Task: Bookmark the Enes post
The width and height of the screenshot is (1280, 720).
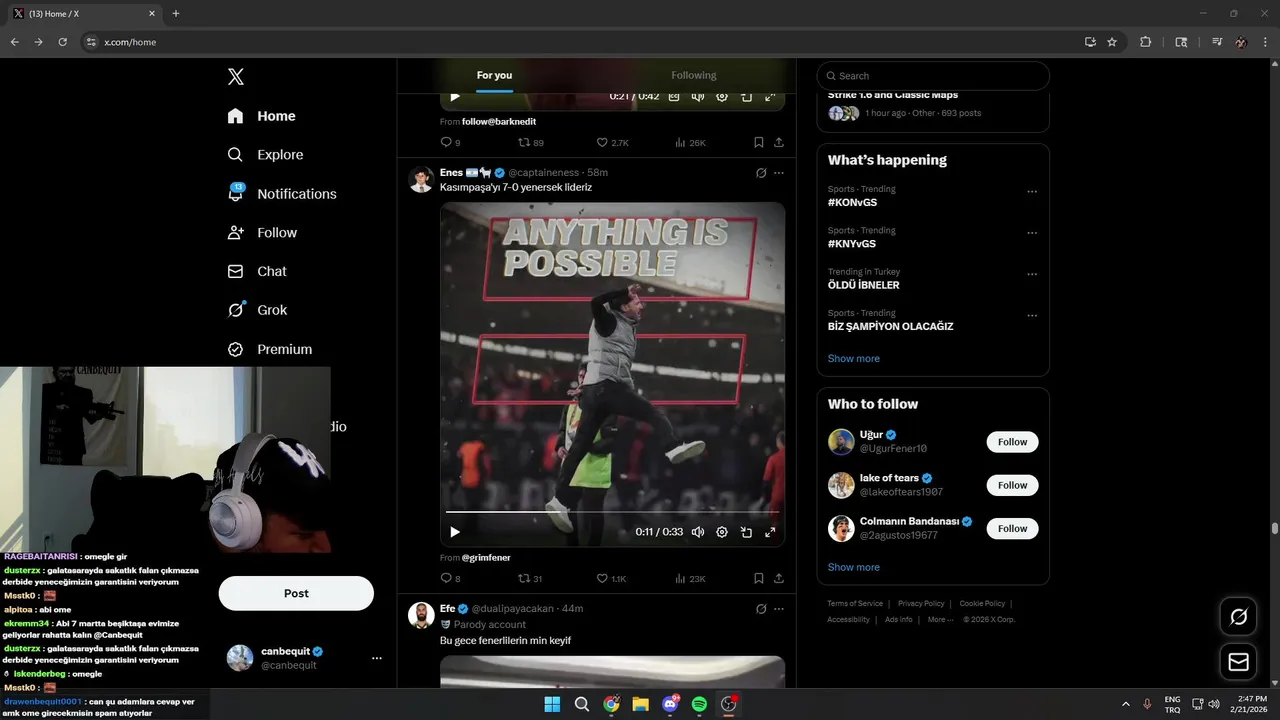Action: click(x=759, y=579)
